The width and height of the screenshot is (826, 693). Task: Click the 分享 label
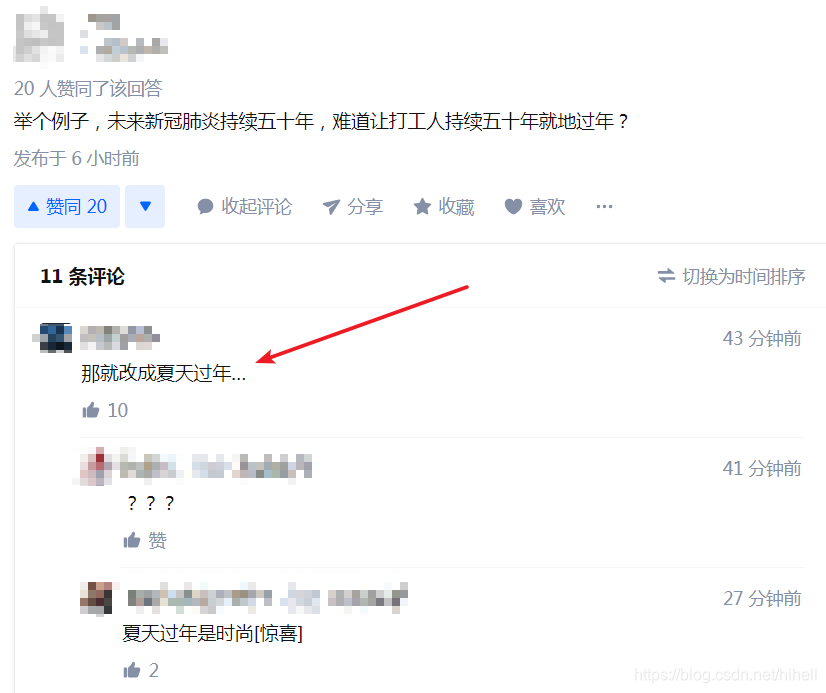pos(365,207)
